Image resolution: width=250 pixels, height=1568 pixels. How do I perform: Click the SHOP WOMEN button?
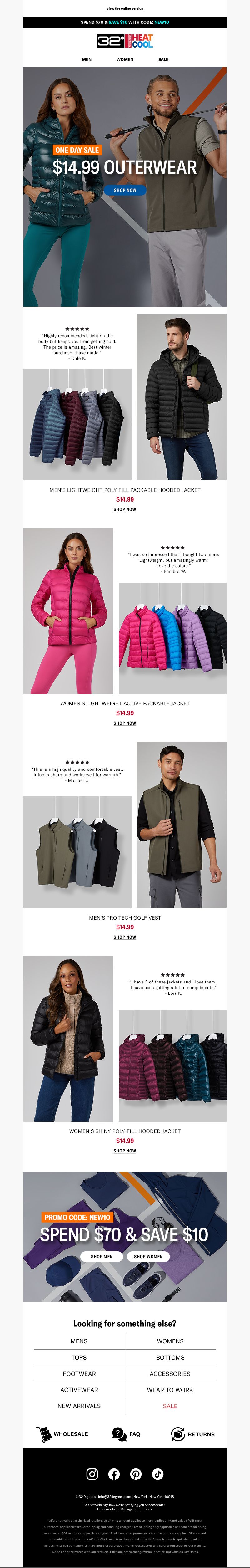tap(148, 1256)
